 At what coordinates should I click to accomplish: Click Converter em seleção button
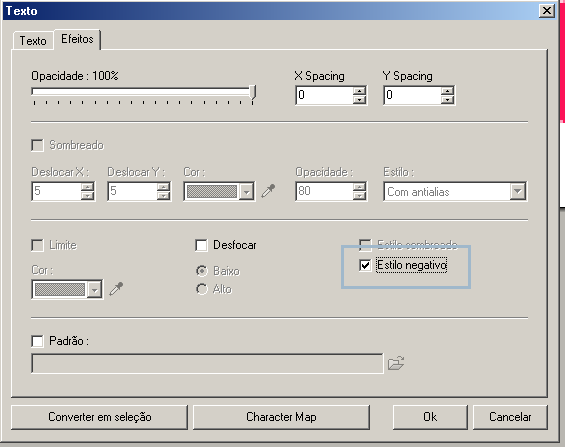pyautogui.click(x=100, y=417)
